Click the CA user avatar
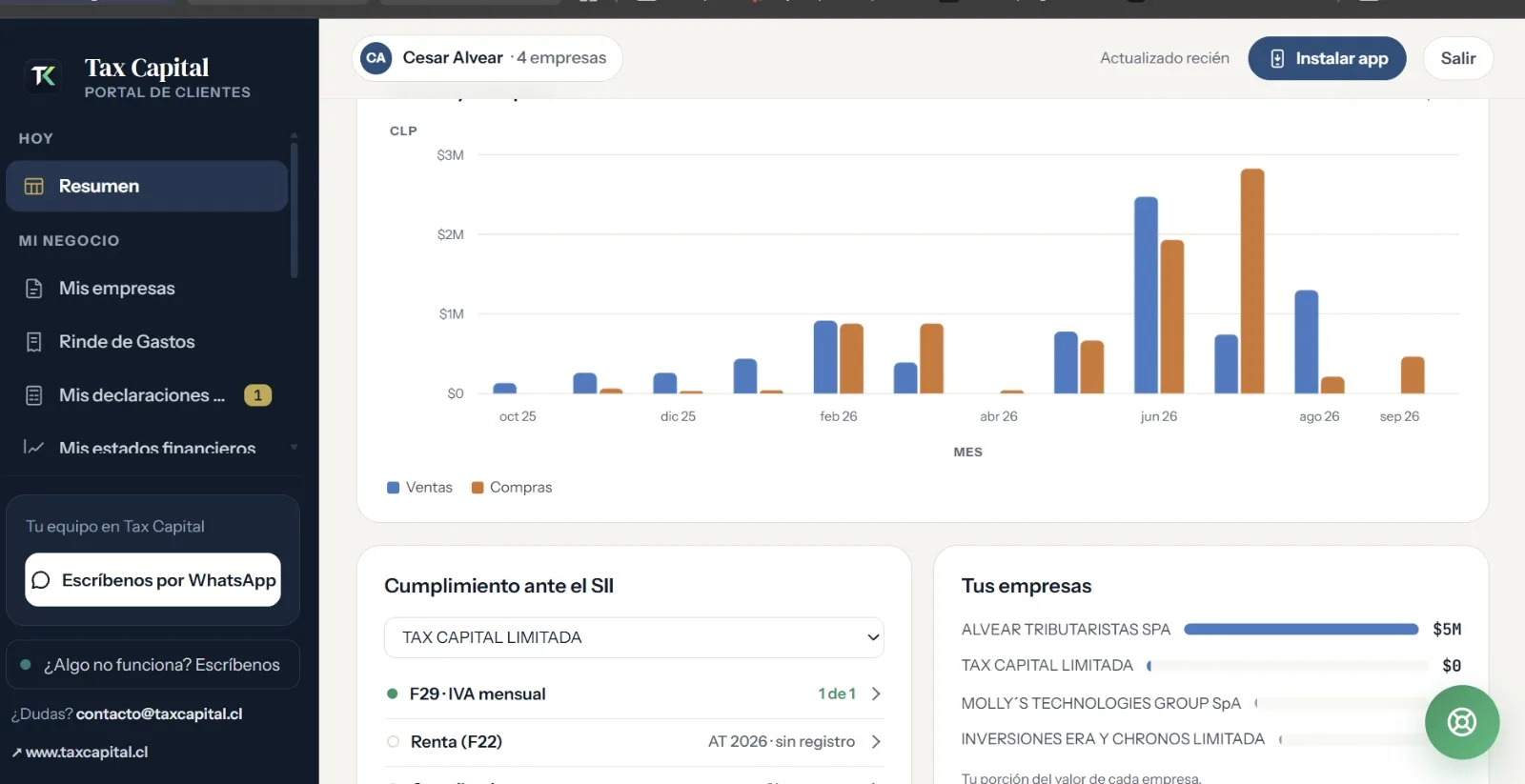Image resolution: width=1525 pixels, height=784 pixels. coord(376,58)
